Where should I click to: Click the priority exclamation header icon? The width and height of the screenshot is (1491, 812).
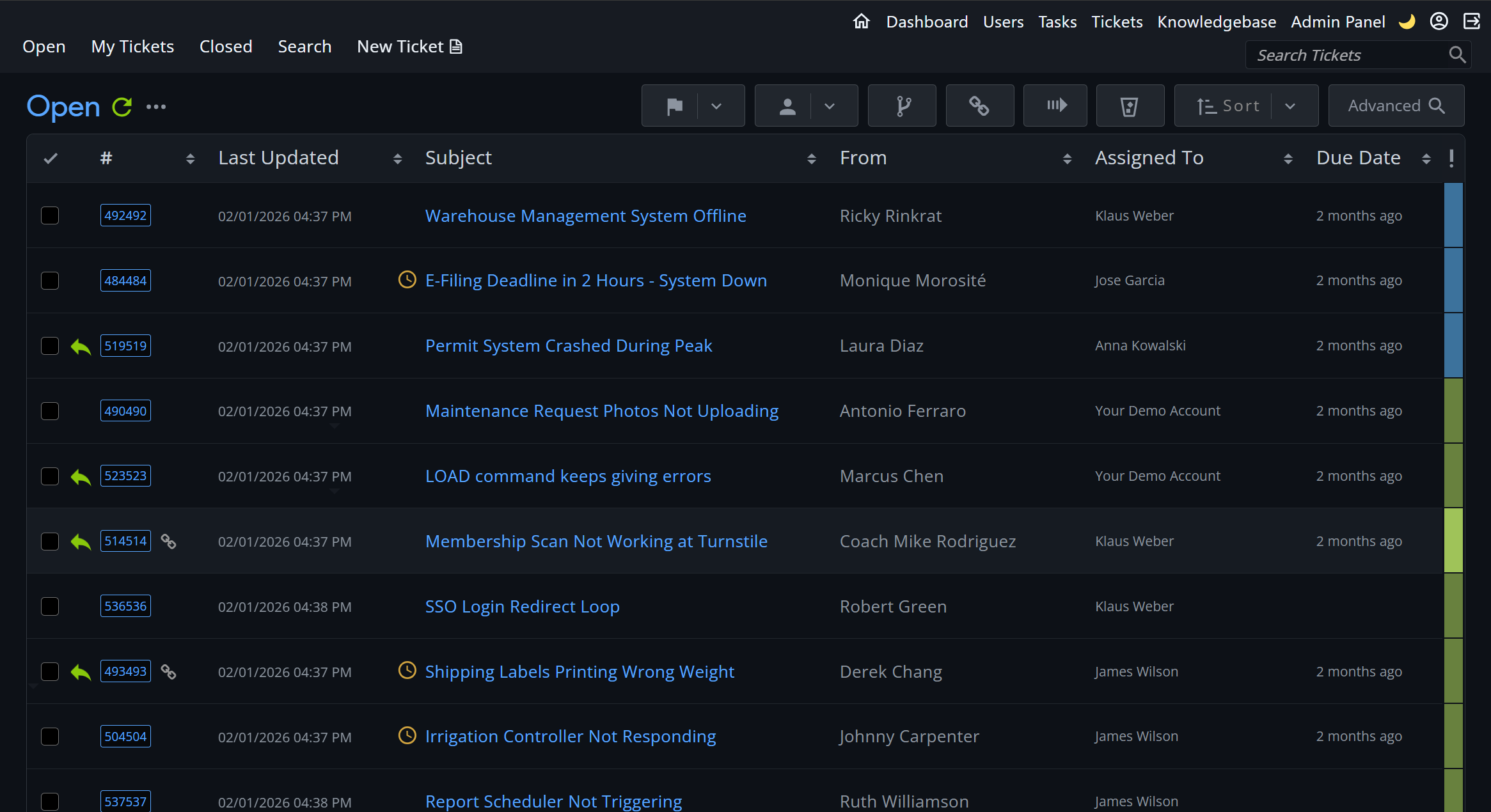(x=1451, y=158)
